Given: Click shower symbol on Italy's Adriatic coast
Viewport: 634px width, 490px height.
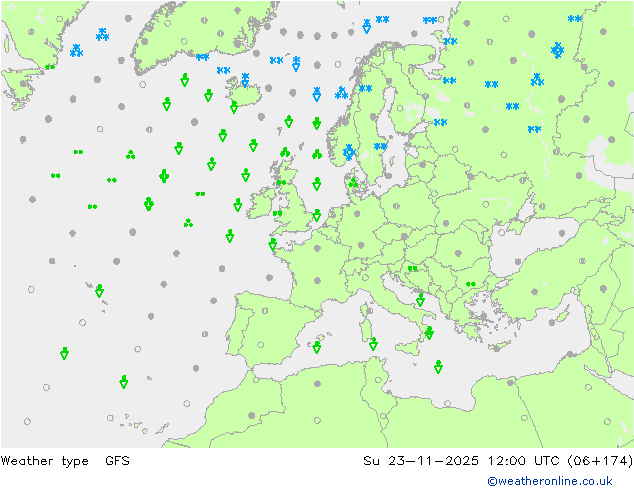Looking at the screenshot, I should point(421,300).
